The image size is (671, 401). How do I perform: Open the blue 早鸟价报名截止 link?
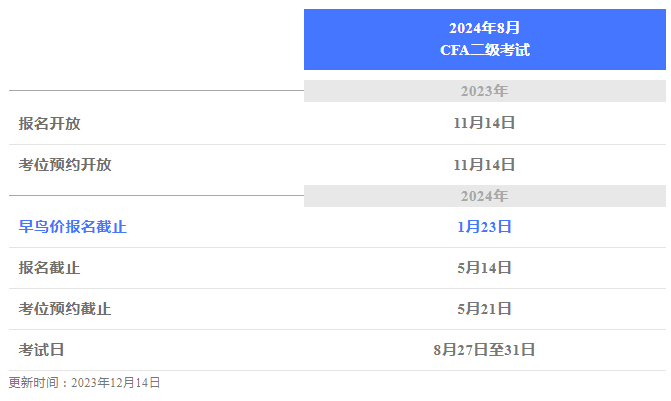[73, 227]
